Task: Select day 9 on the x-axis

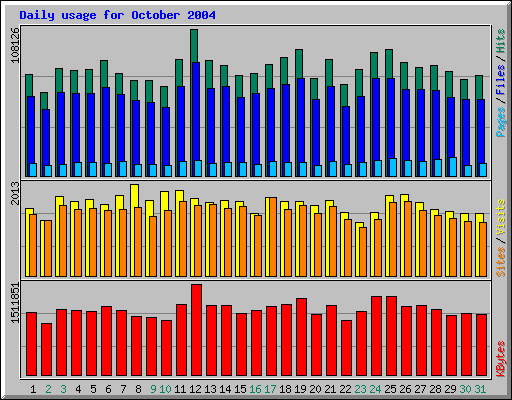Action: pyautogui.click(x=153, y=389)
